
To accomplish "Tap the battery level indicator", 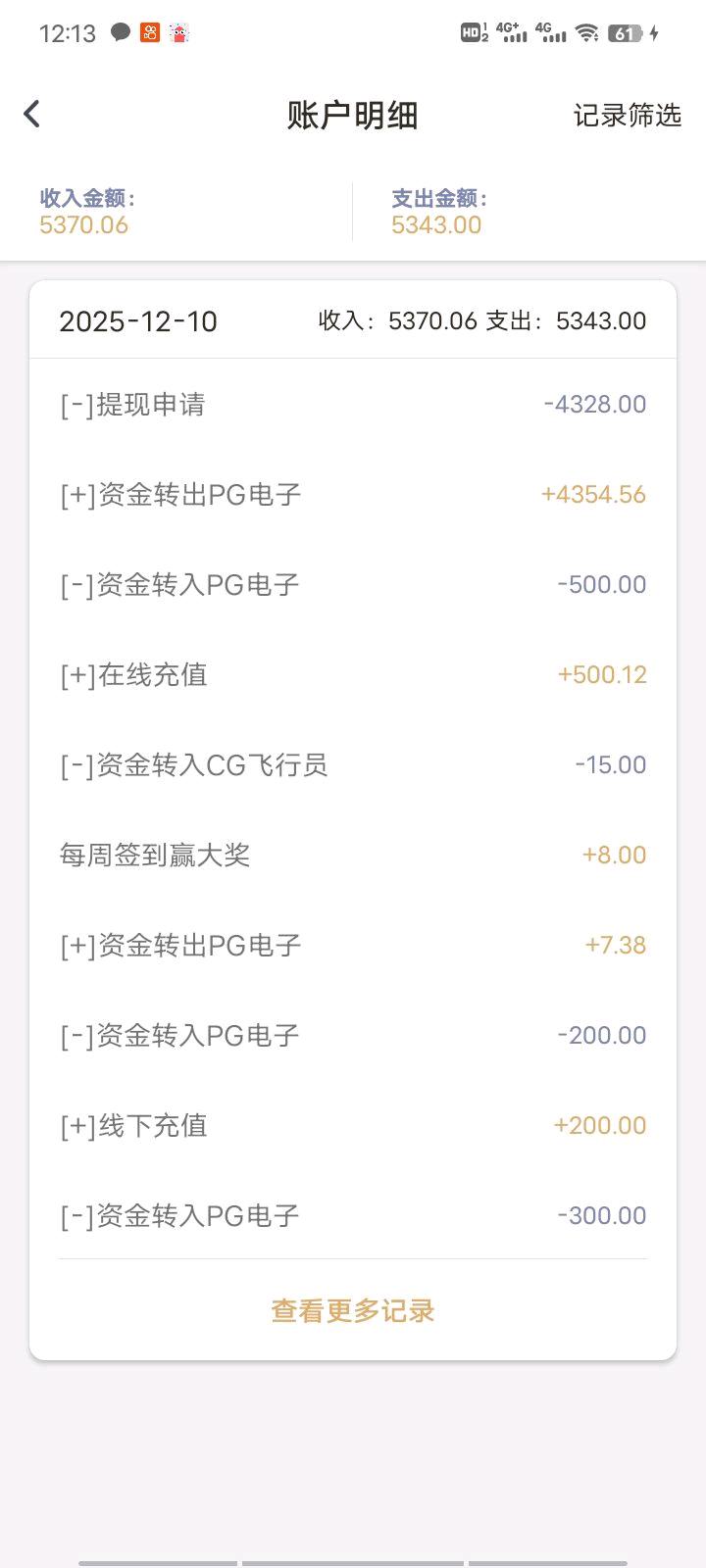I will (x=625, y=33).
